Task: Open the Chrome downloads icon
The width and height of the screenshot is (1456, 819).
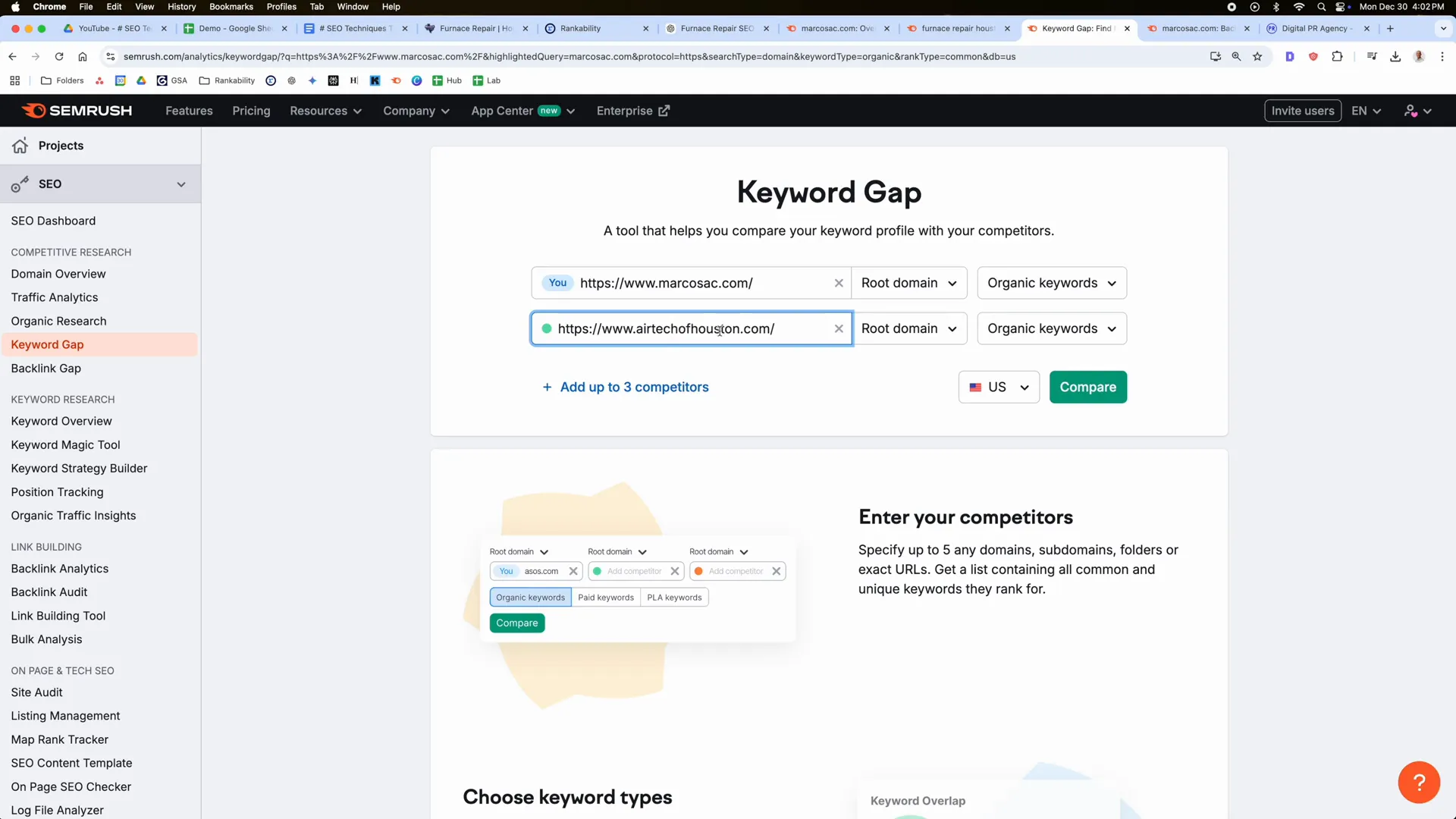Action: [1395, 57]
